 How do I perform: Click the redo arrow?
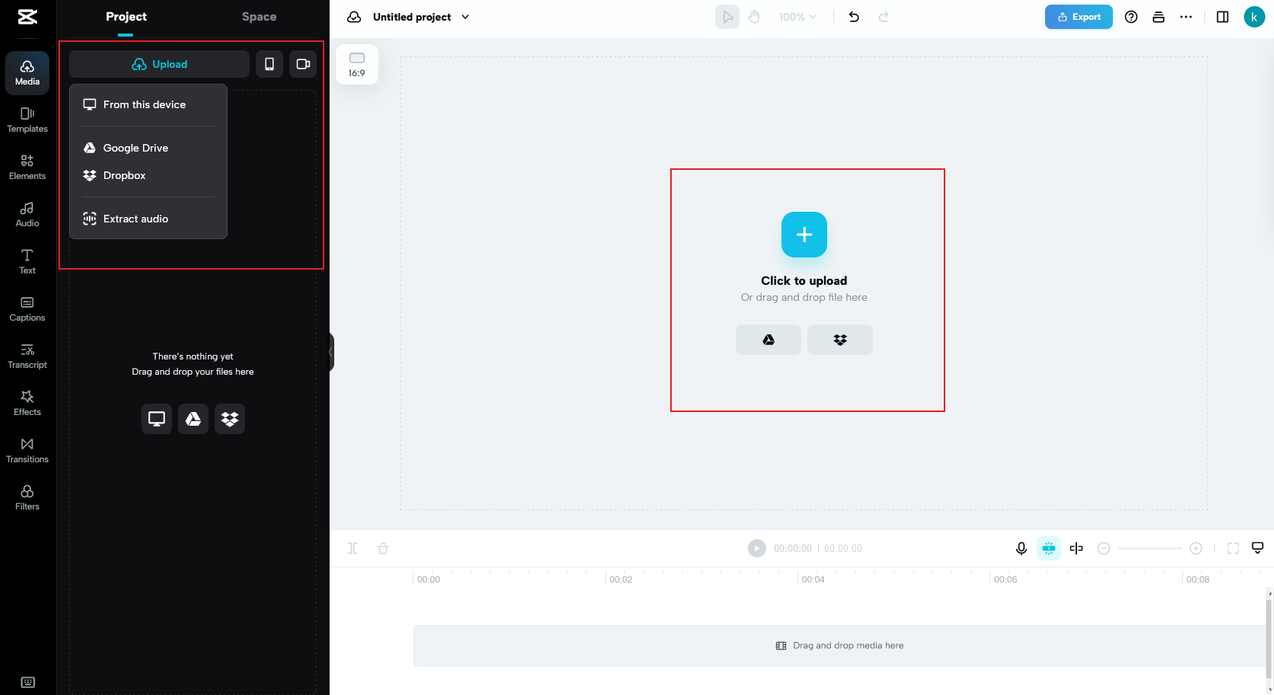click(883, 17)
